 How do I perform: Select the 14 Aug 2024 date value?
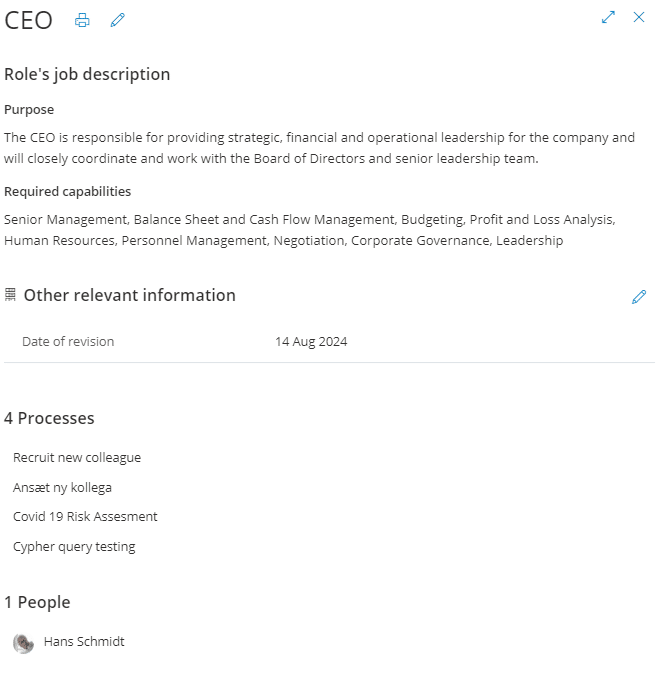tap(311, 342)
